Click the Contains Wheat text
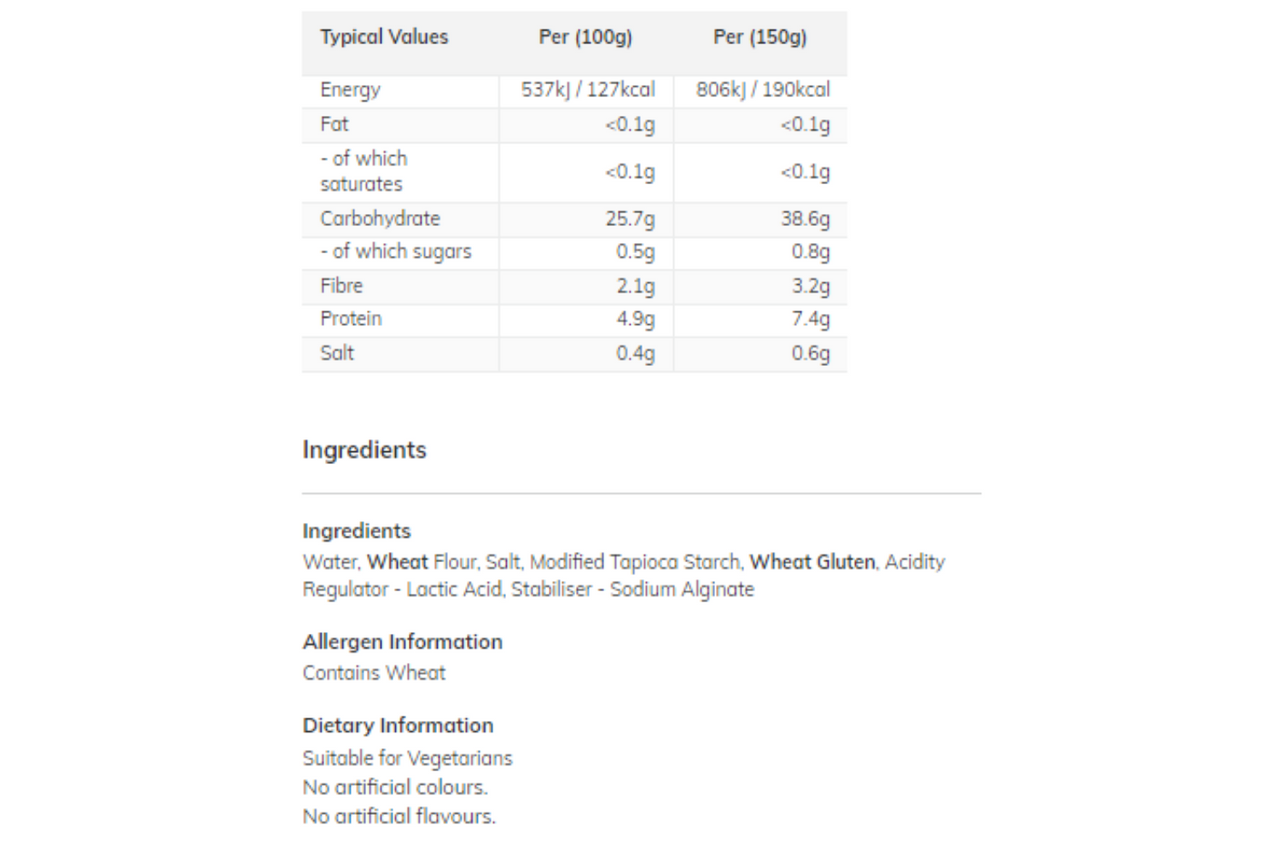The width and height of the screenshot is (1280, 853). click(x=374, y=673)
